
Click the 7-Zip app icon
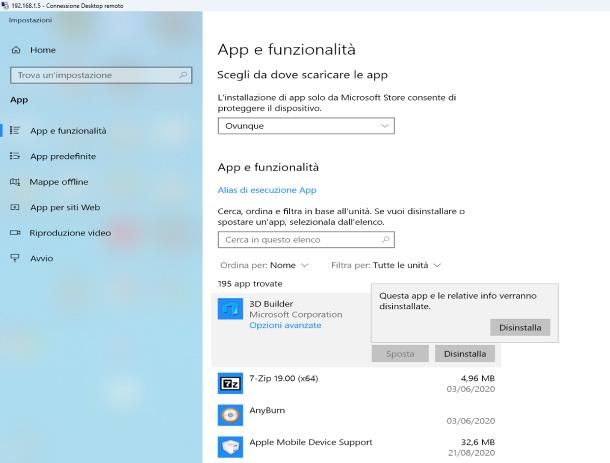tap(229, 383)
